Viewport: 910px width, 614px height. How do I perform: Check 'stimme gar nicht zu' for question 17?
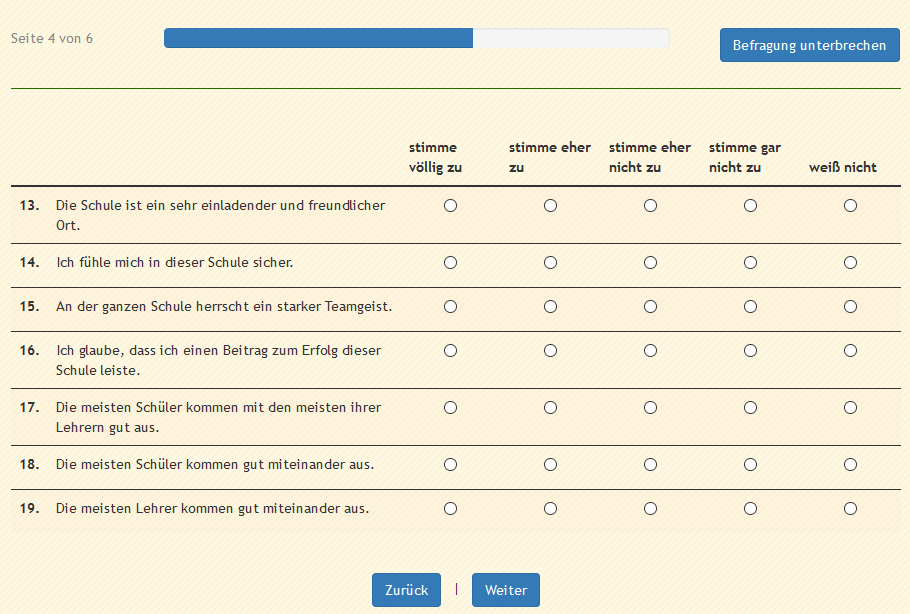click(x=750, y=407)
